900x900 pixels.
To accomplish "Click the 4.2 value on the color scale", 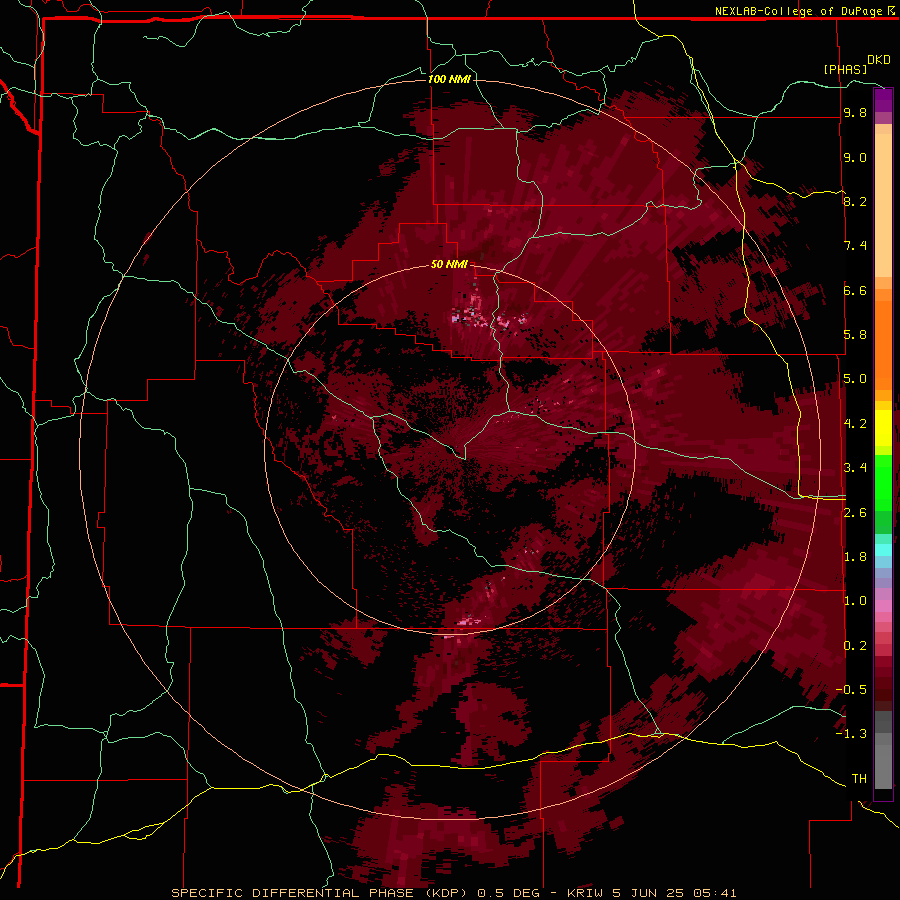I will (855, 424).
